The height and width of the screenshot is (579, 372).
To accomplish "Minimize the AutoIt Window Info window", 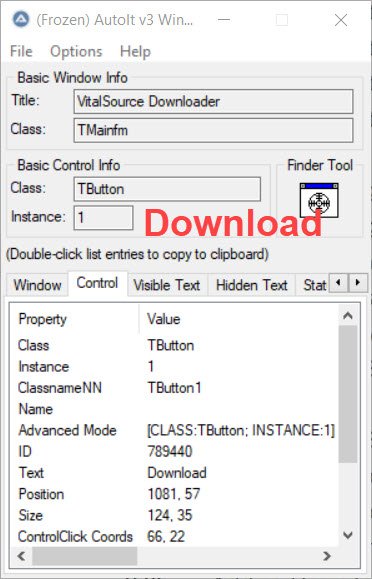I will click(x=224, y=20).
